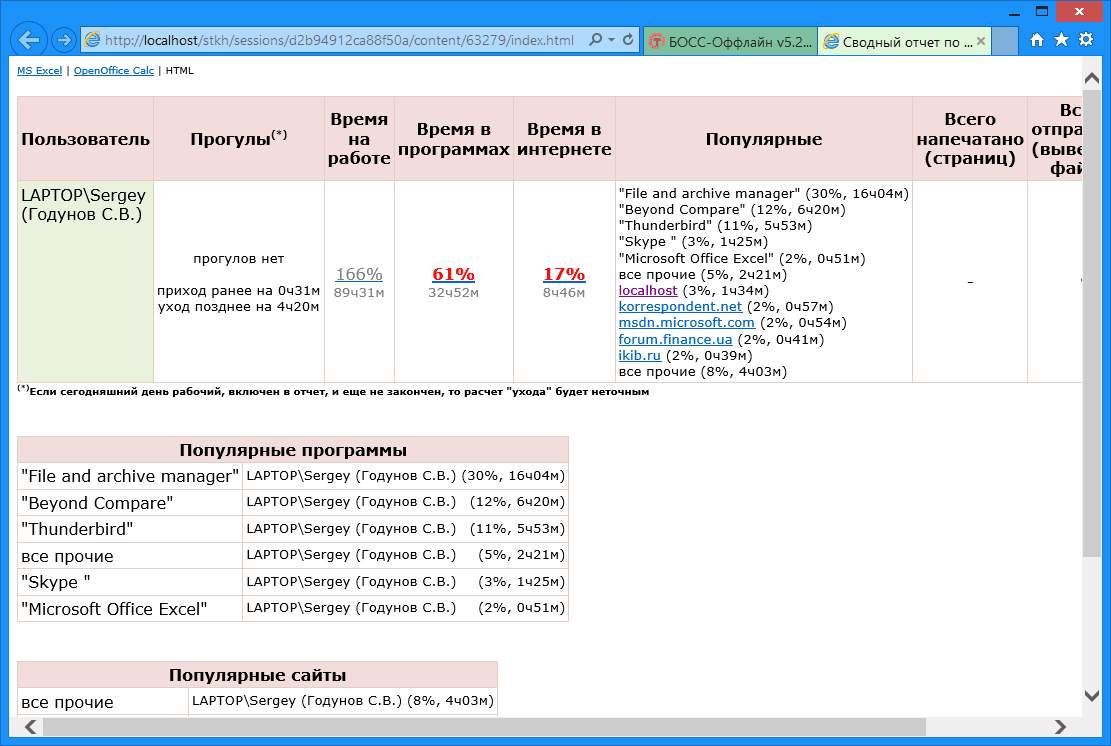Click the 166% work time link
The width and height of the screenshot is (1111, 746).
pos(359,273)
